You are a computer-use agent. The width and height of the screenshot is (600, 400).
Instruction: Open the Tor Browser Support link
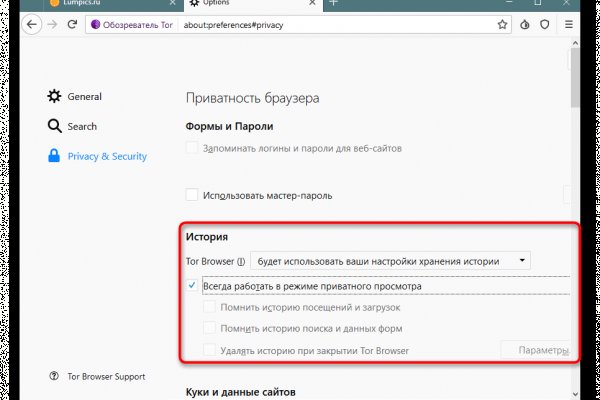pyautogui.click(x=105, y=377)
